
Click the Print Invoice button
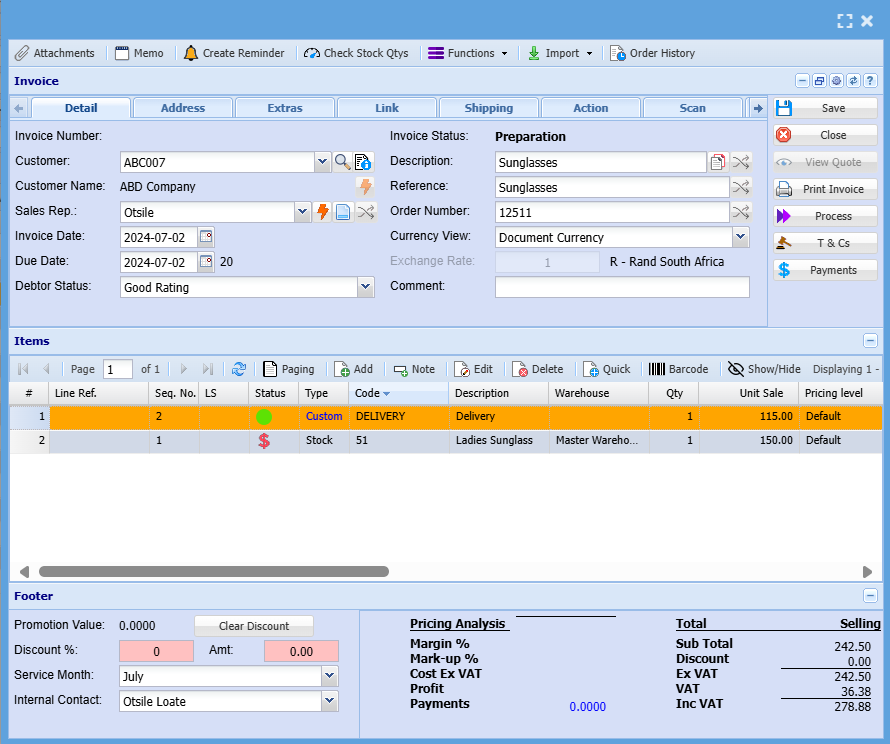coord(825,189)
